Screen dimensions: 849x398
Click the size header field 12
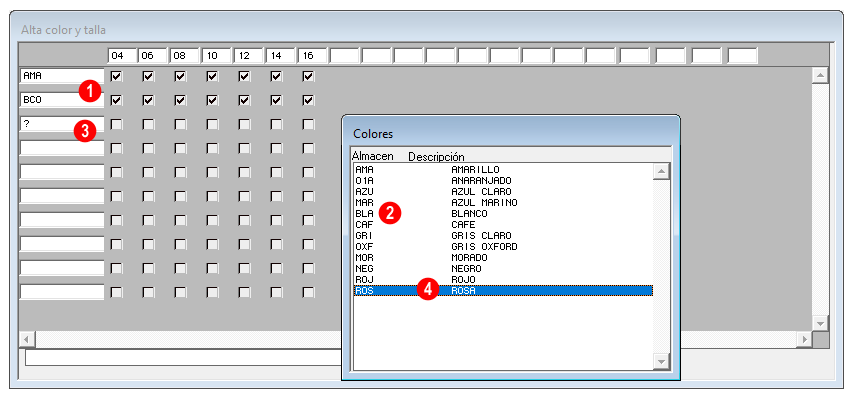249,55
